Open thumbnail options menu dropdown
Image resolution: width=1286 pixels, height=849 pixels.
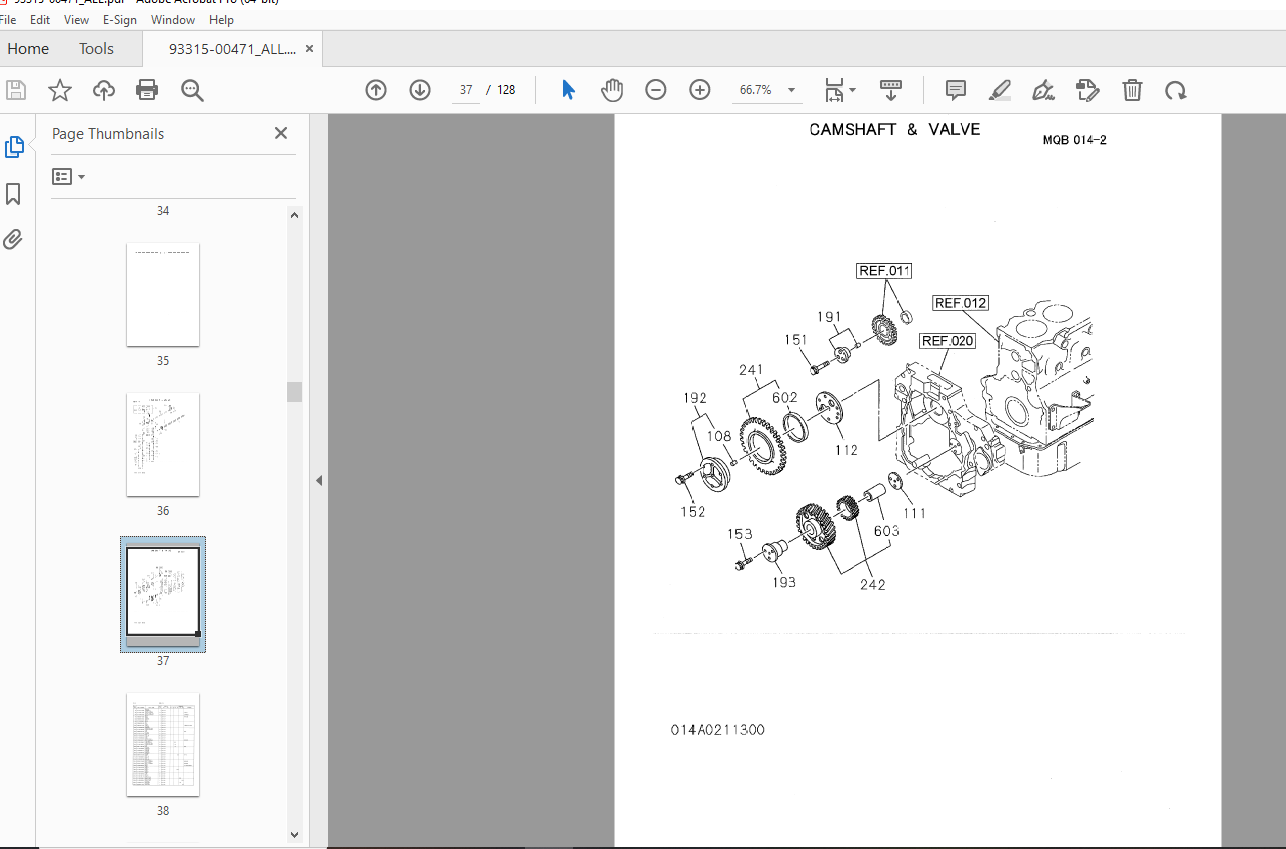(69, 177)
